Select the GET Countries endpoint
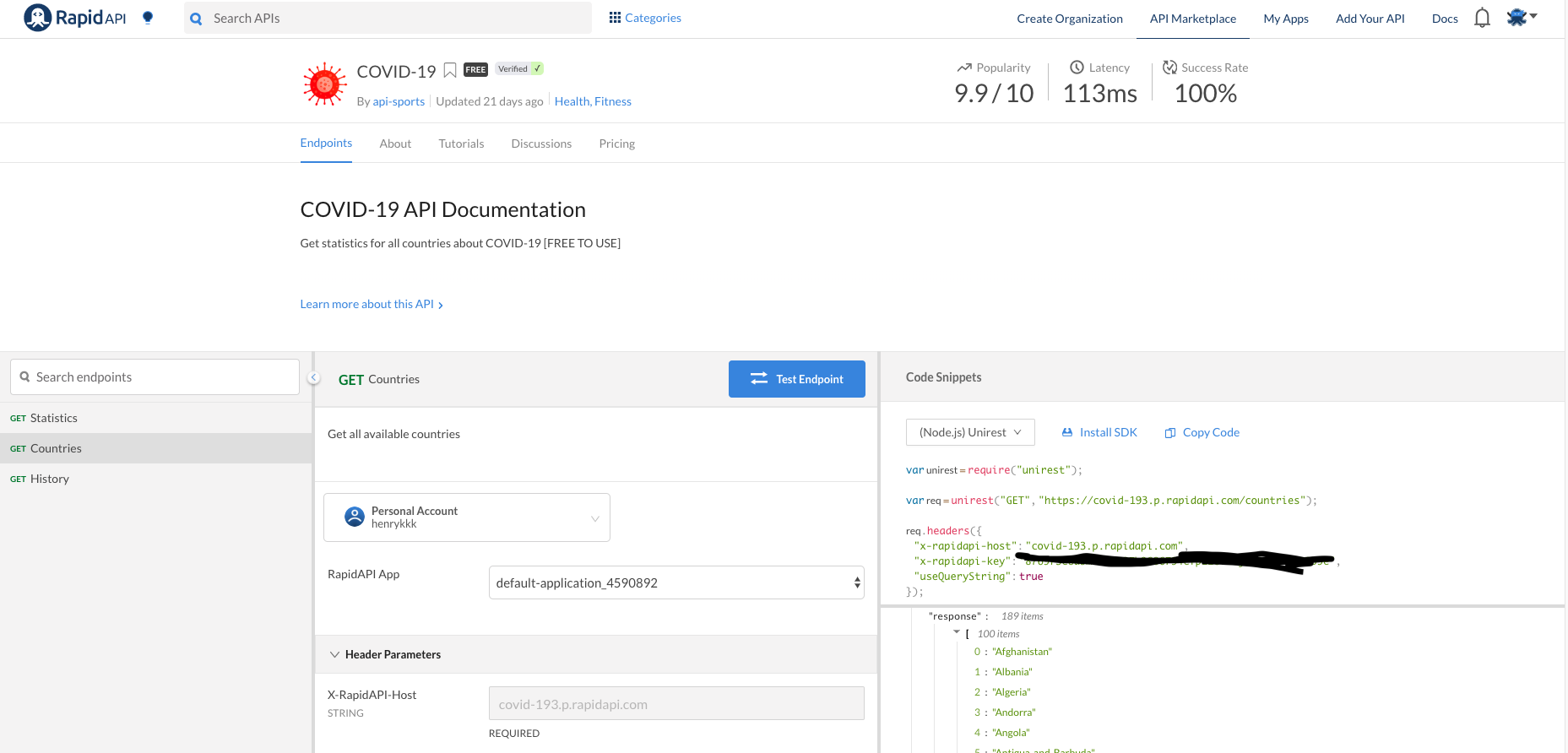 tap(156, 448)
